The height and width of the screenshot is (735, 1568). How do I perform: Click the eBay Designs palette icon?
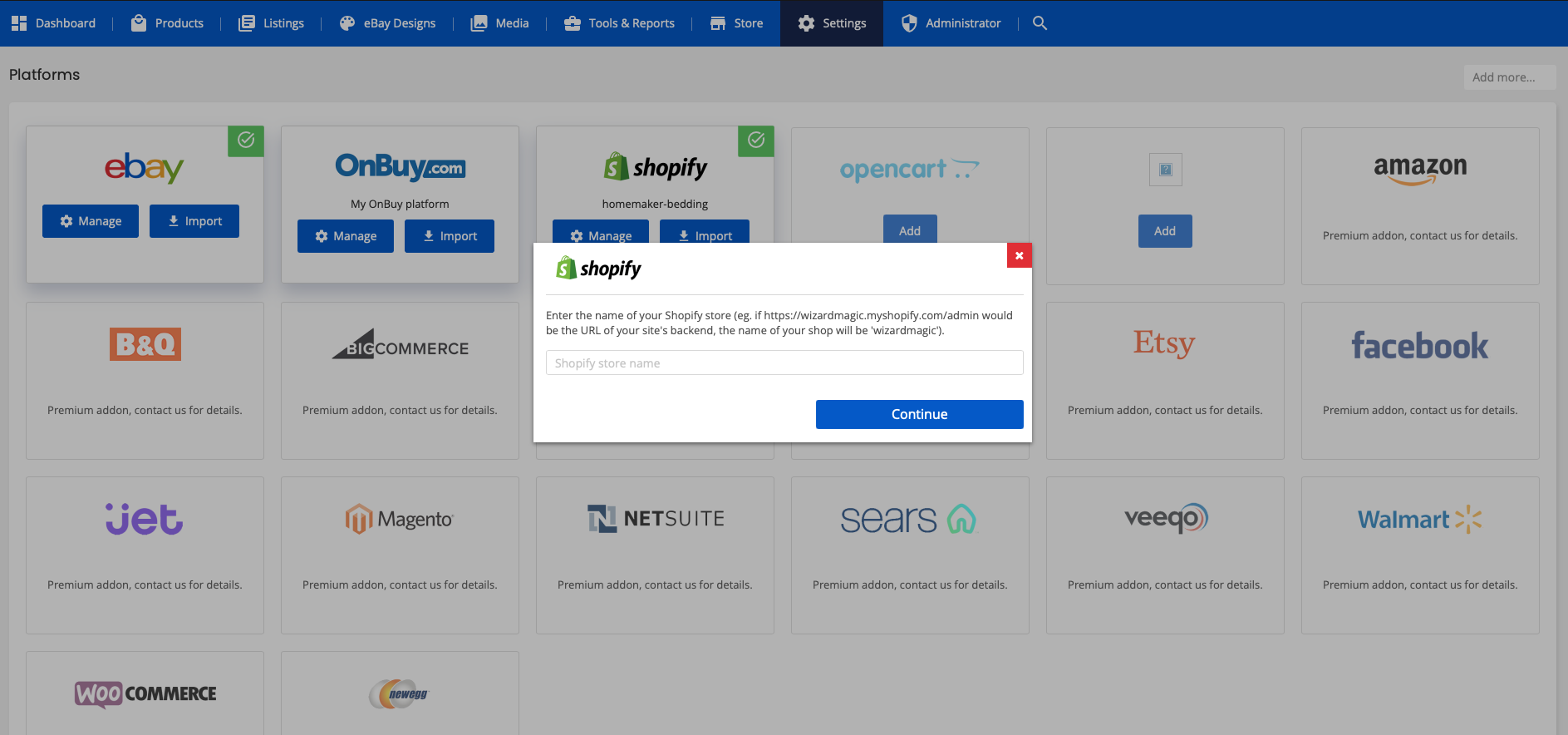pos(347,23)
